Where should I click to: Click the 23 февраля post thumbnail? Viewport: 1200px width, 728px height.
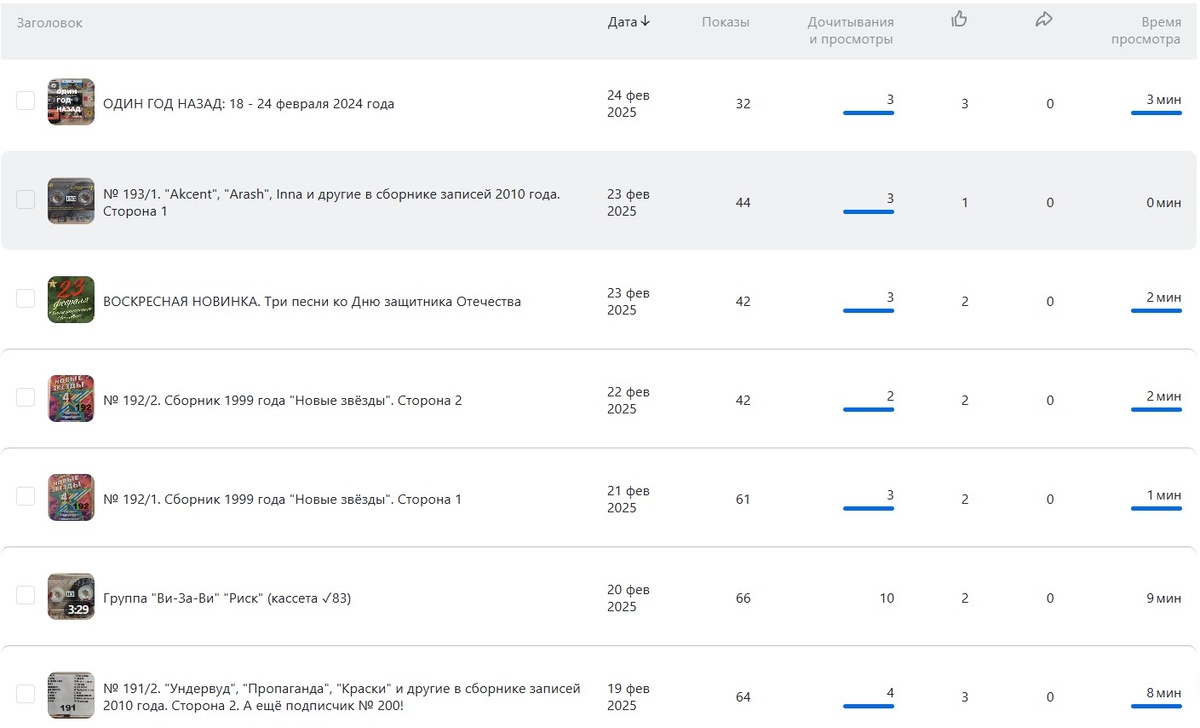click(x=71, y=300)
